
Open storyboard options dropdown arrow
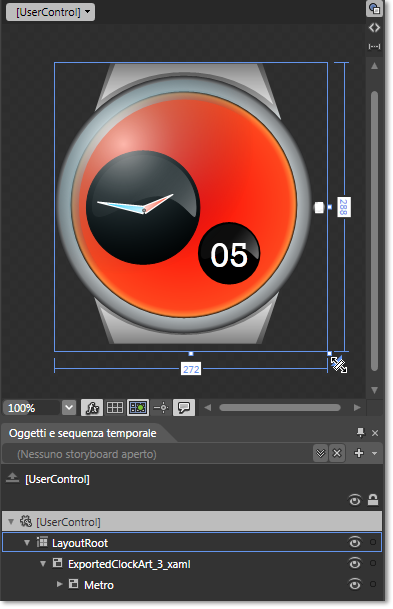(x=374, y=454)
